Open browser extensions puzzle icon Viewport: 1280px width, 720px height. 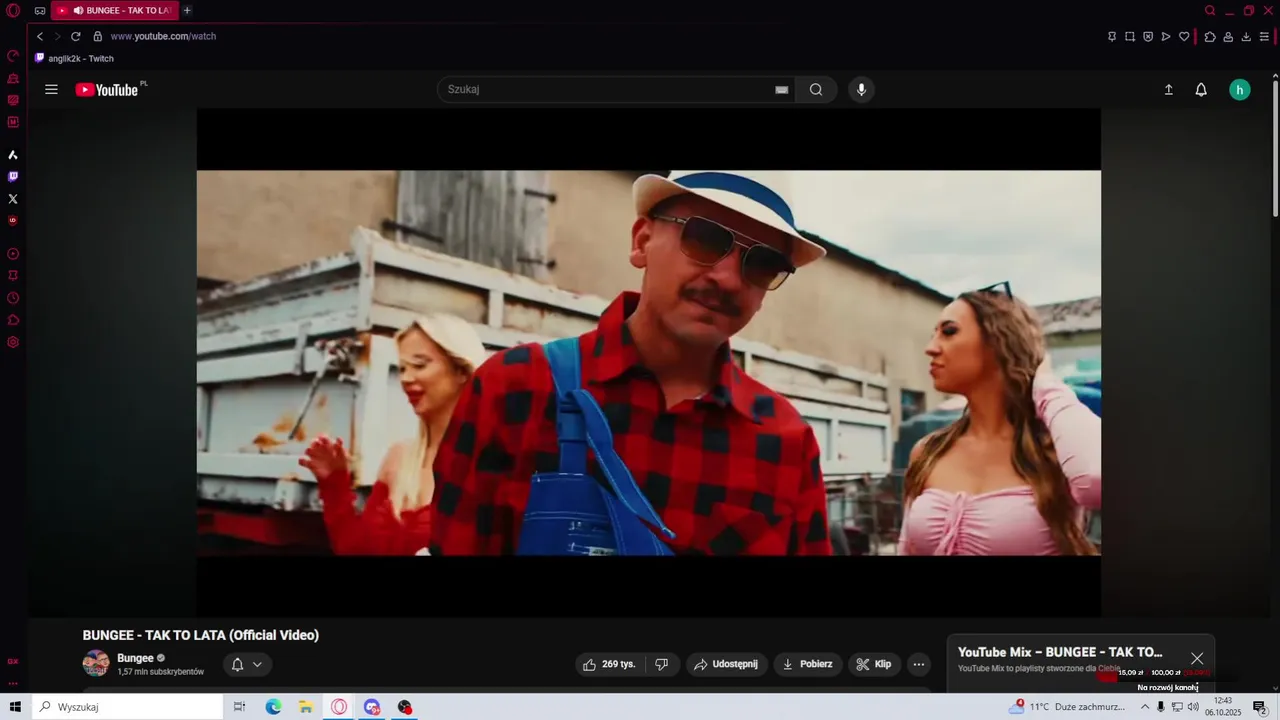(x=1210, y=37)
